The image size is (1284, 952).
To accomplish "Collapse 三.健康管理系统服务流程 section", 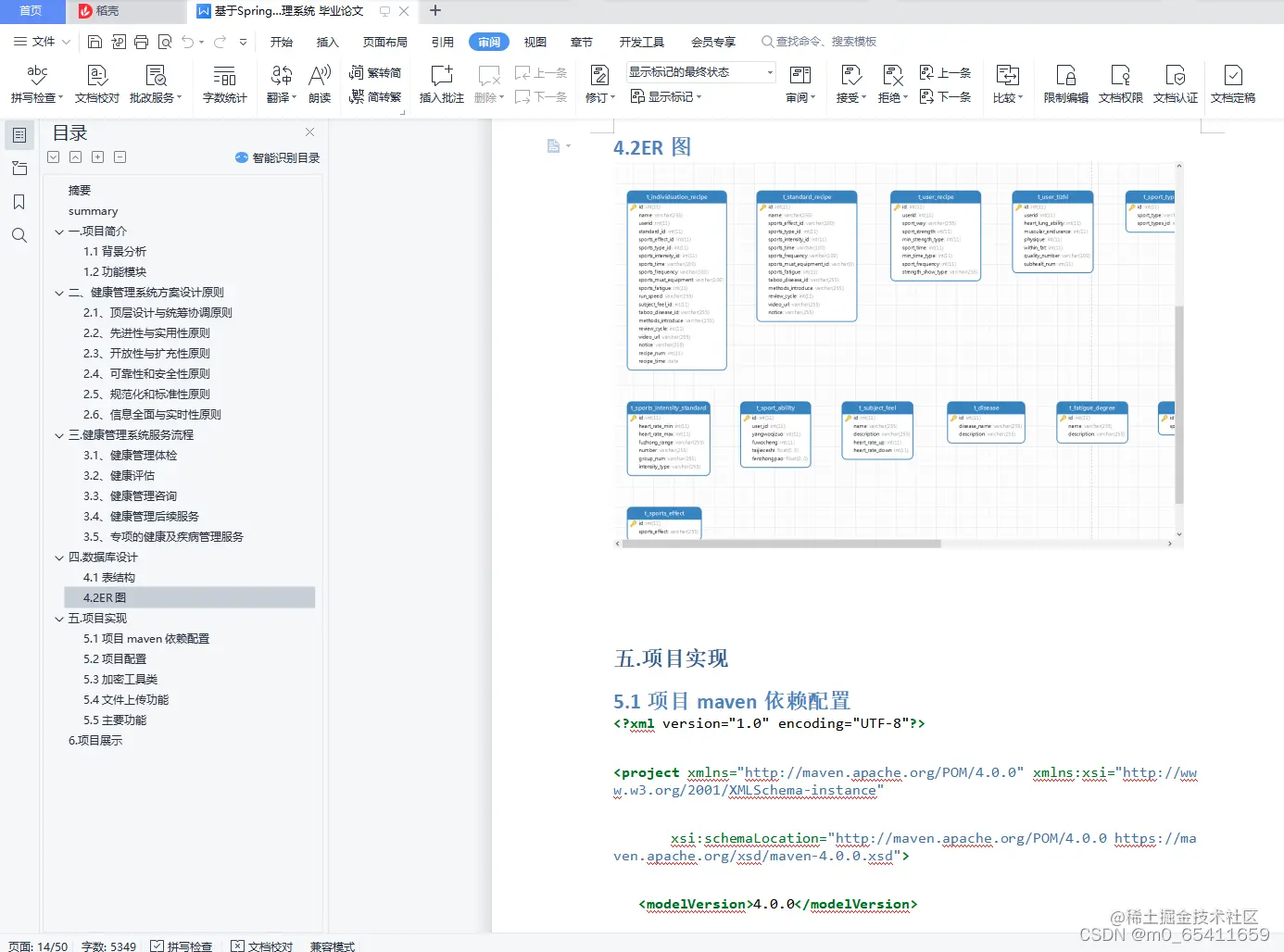I will click(59, 435).
